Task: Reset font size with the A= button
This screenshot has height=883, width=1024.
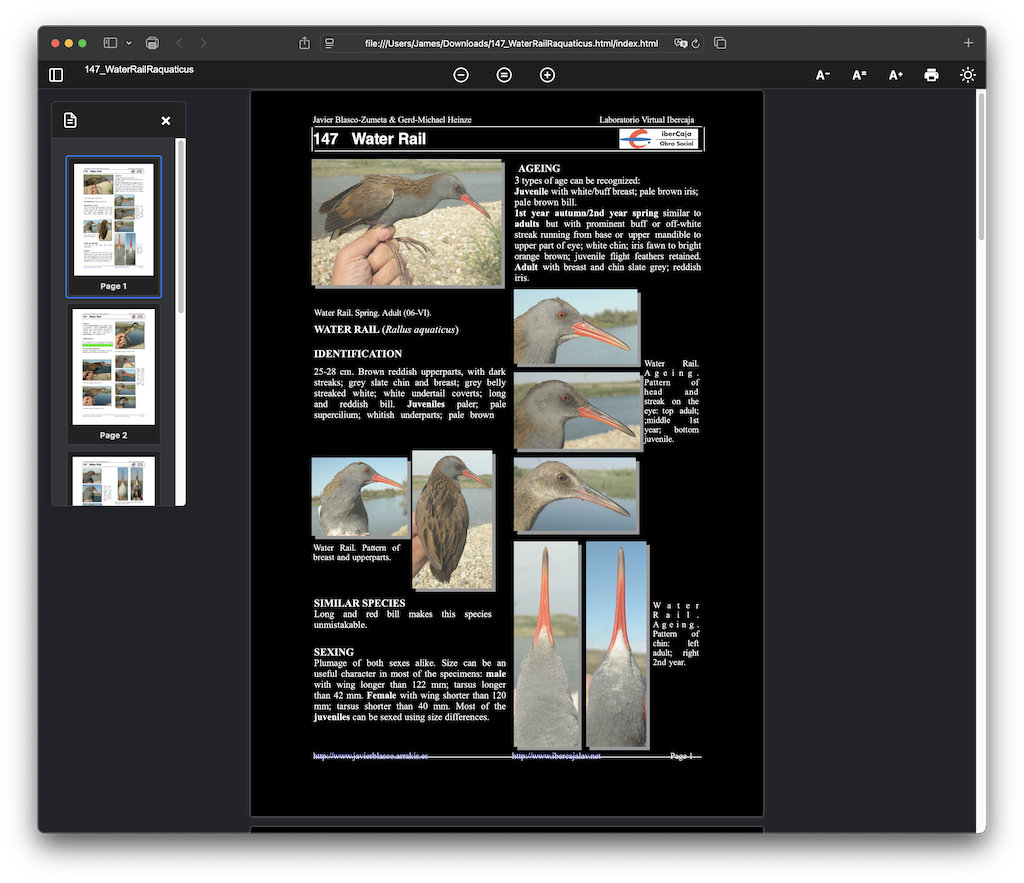Action: coord(859,75)
